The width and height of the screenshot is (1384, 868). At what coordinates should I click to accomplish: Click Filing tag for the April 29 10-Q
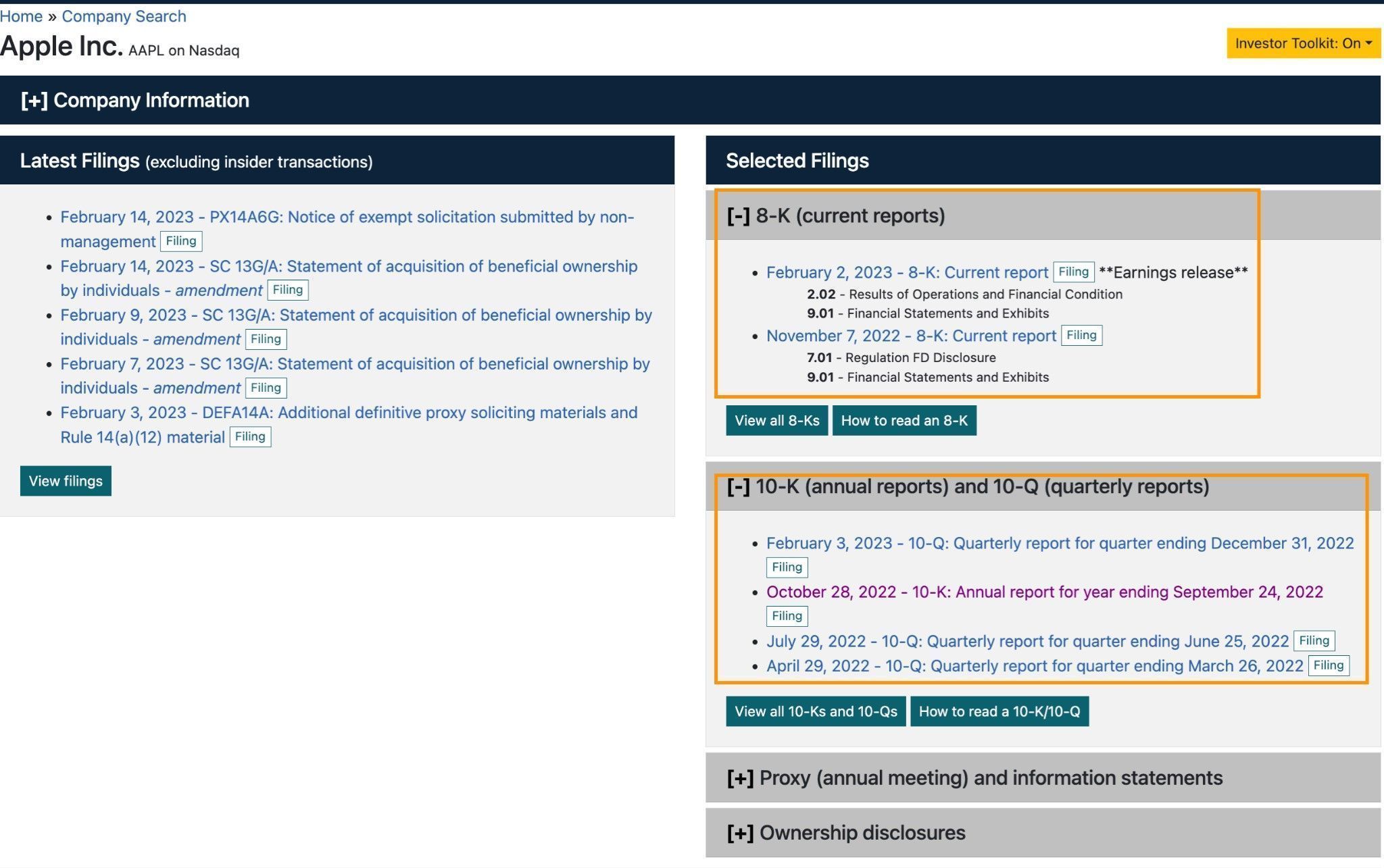click(1328, 665)
